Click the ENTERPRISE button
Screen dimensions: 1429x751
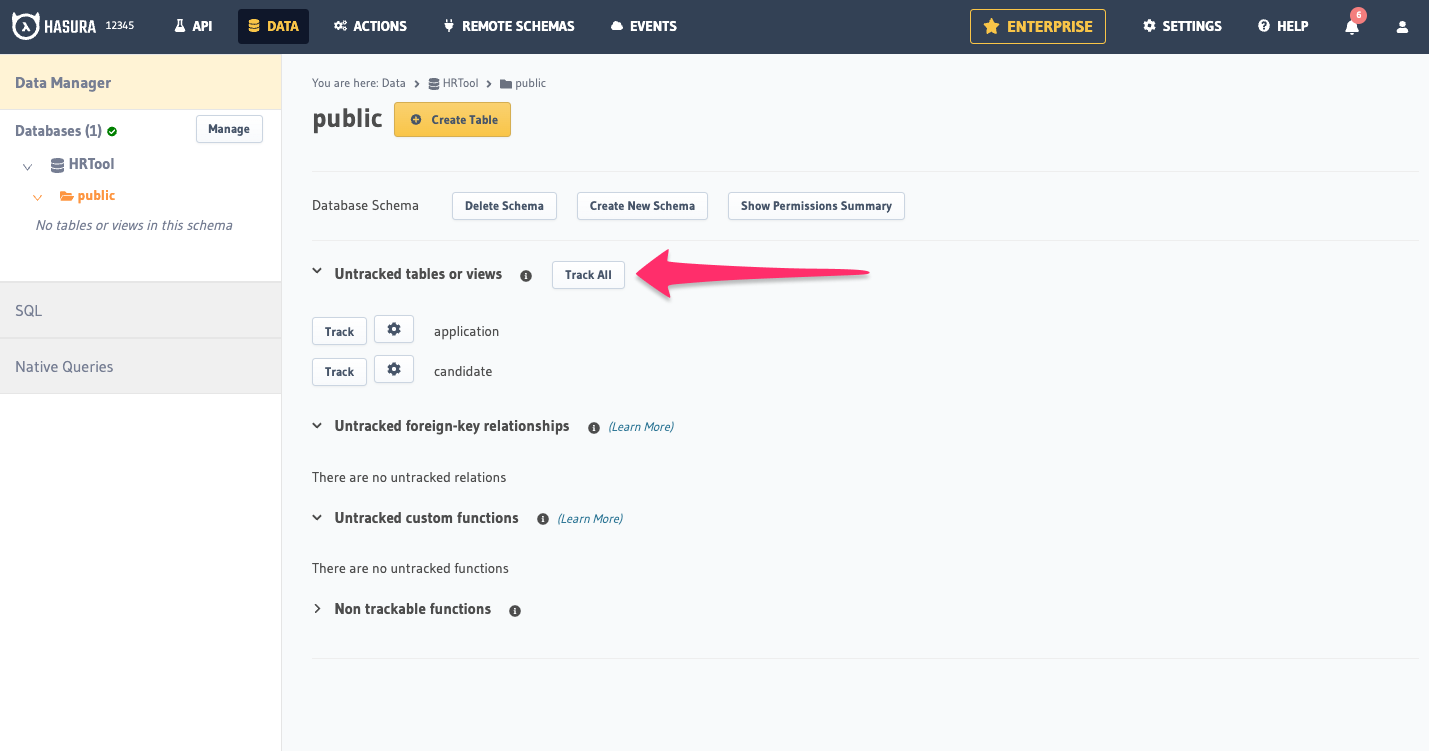(1038, 26)
